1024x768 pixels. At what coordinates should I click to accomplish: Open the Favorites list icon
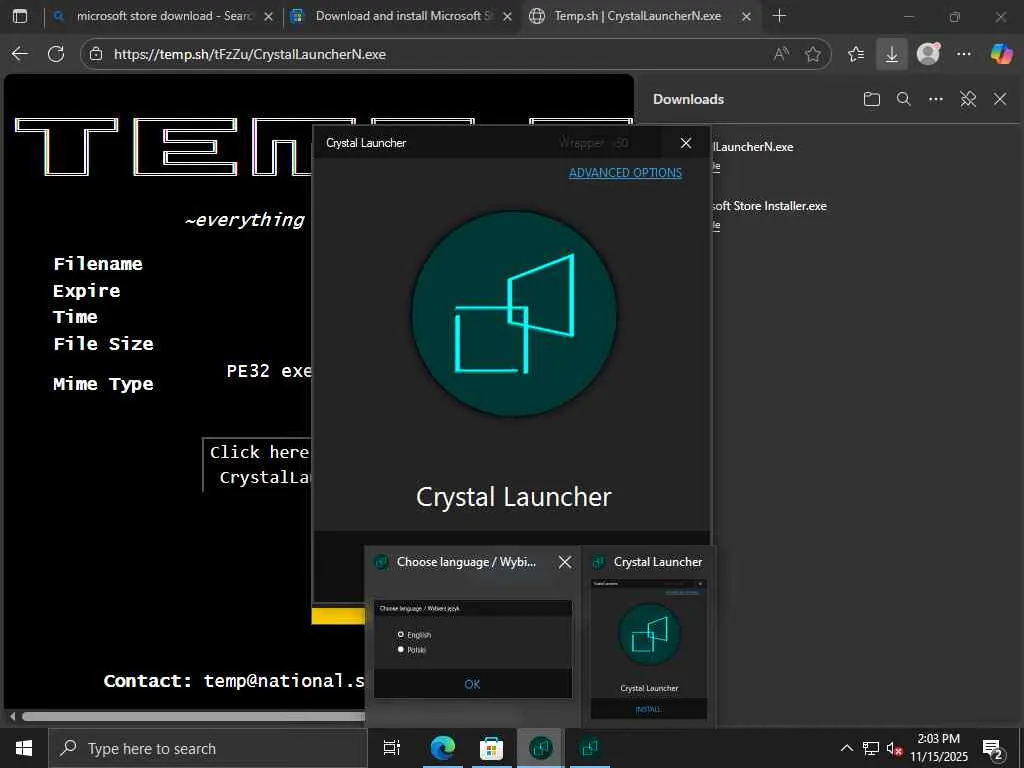tap(856, 54)
